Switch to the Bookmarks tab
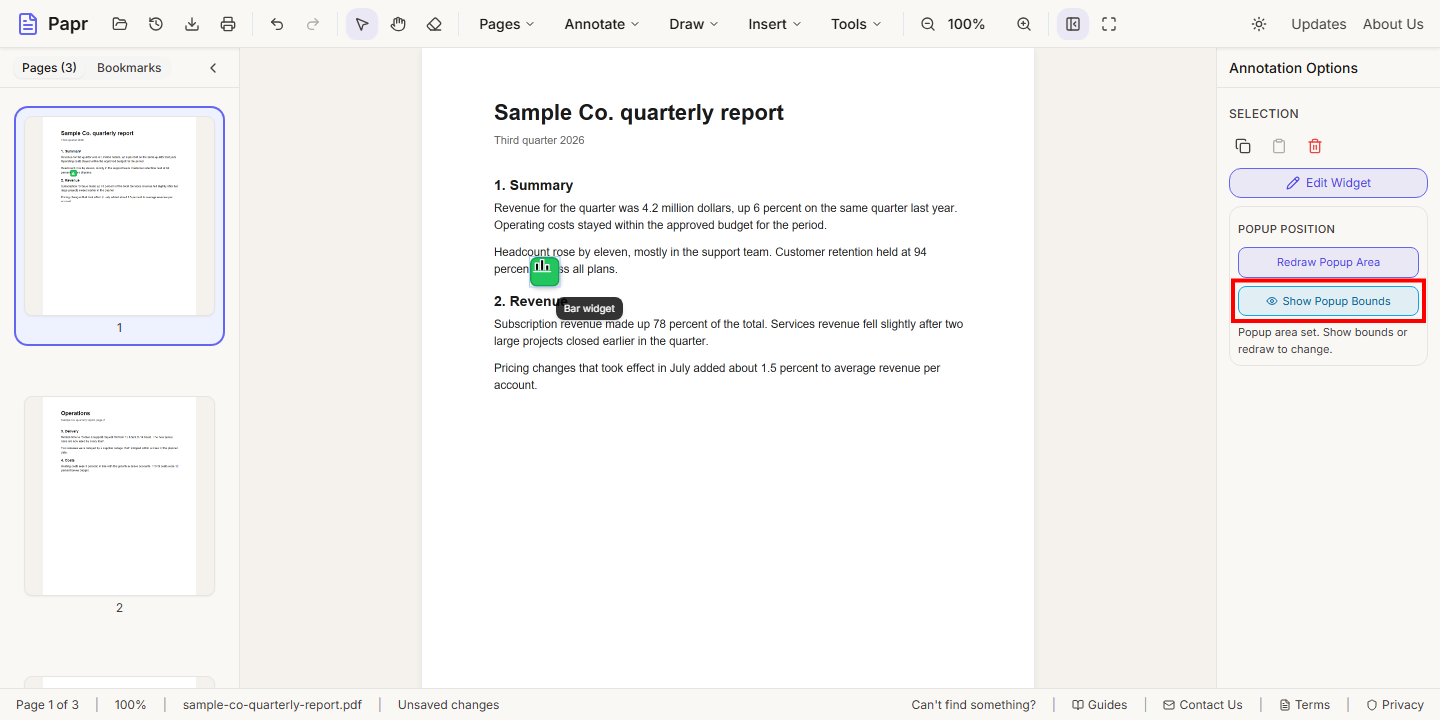This screenshot has width=1440, height=720. point(129,68)
